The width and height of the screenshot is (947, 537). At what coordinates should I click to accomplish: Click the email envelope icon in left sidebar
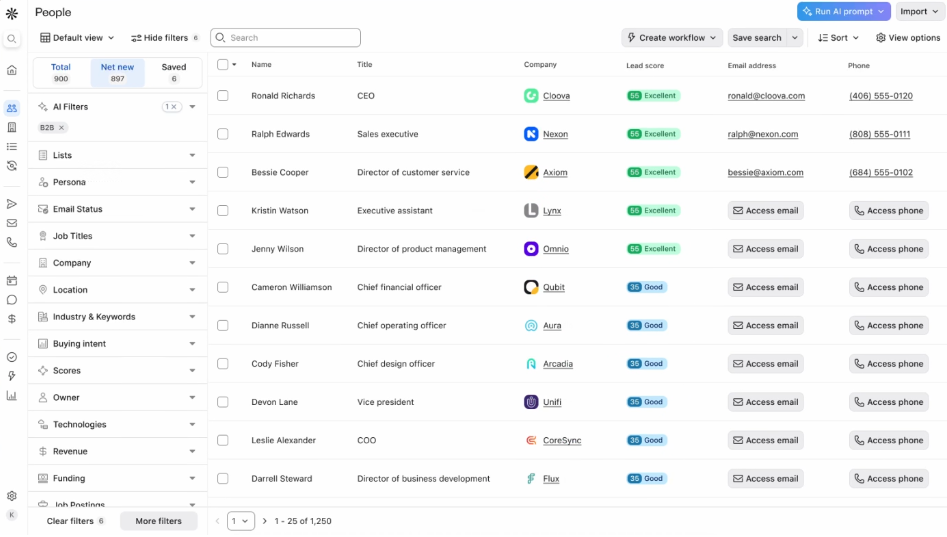click(x=12, y=223)
